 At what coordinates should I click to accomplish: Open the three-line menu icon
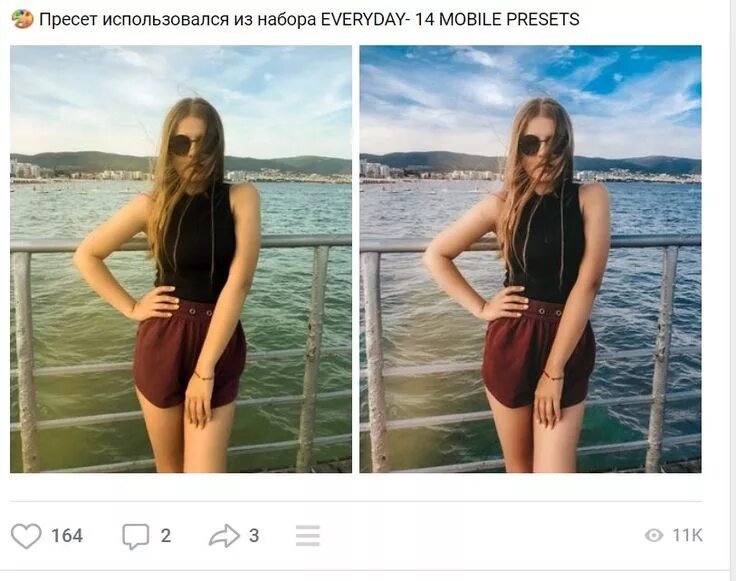click(308, 535)
